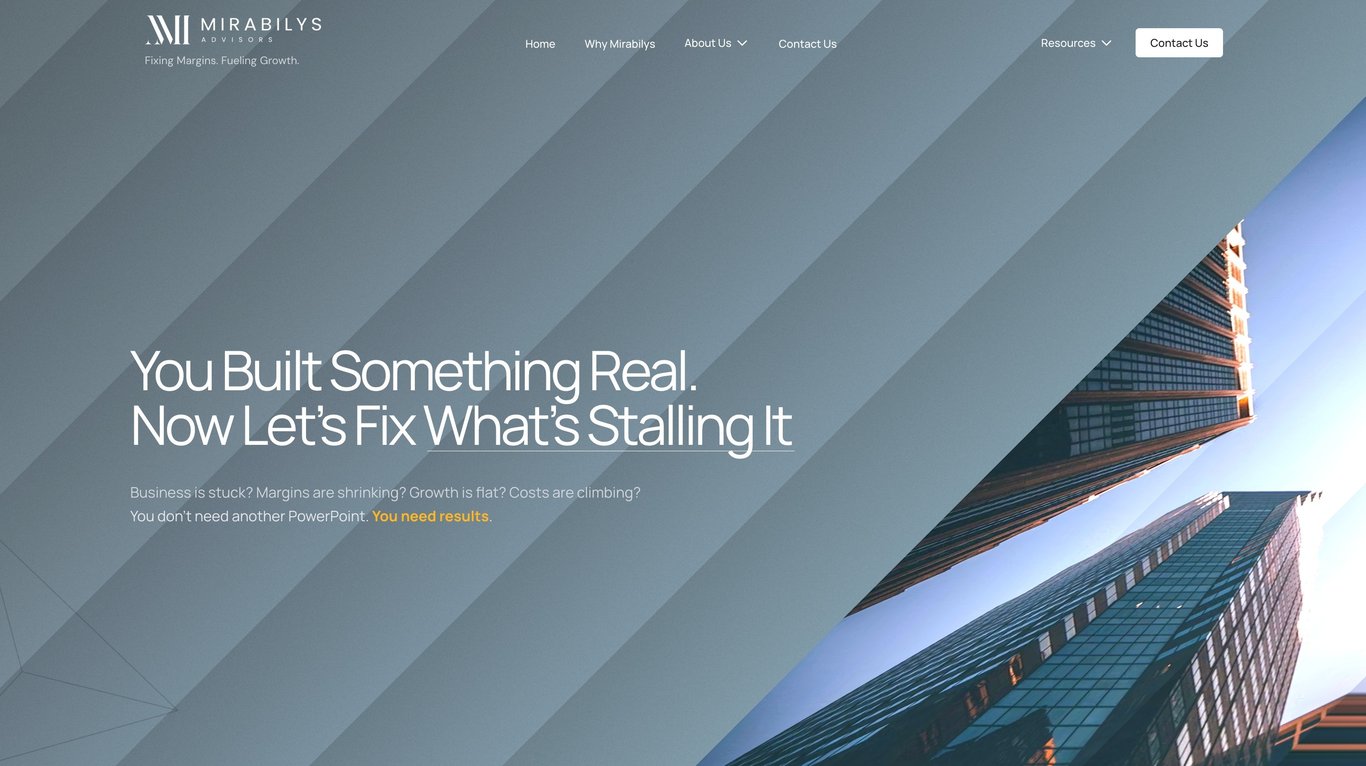Click the white Contact Us button
The image size is (1366, 766).
click(1179, 43)
